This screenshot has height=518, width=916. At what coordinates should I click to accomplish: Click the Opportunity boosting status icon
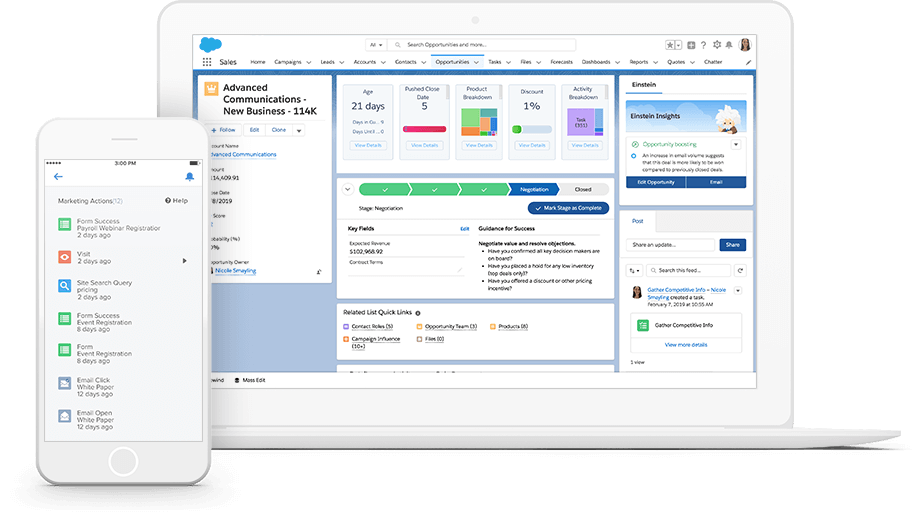point(635,144)
